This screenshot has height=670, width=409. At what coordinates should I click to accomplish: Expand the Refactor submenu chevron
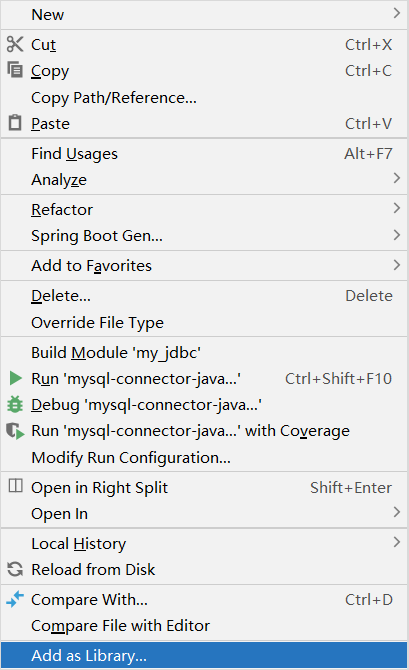click(397, 208)
